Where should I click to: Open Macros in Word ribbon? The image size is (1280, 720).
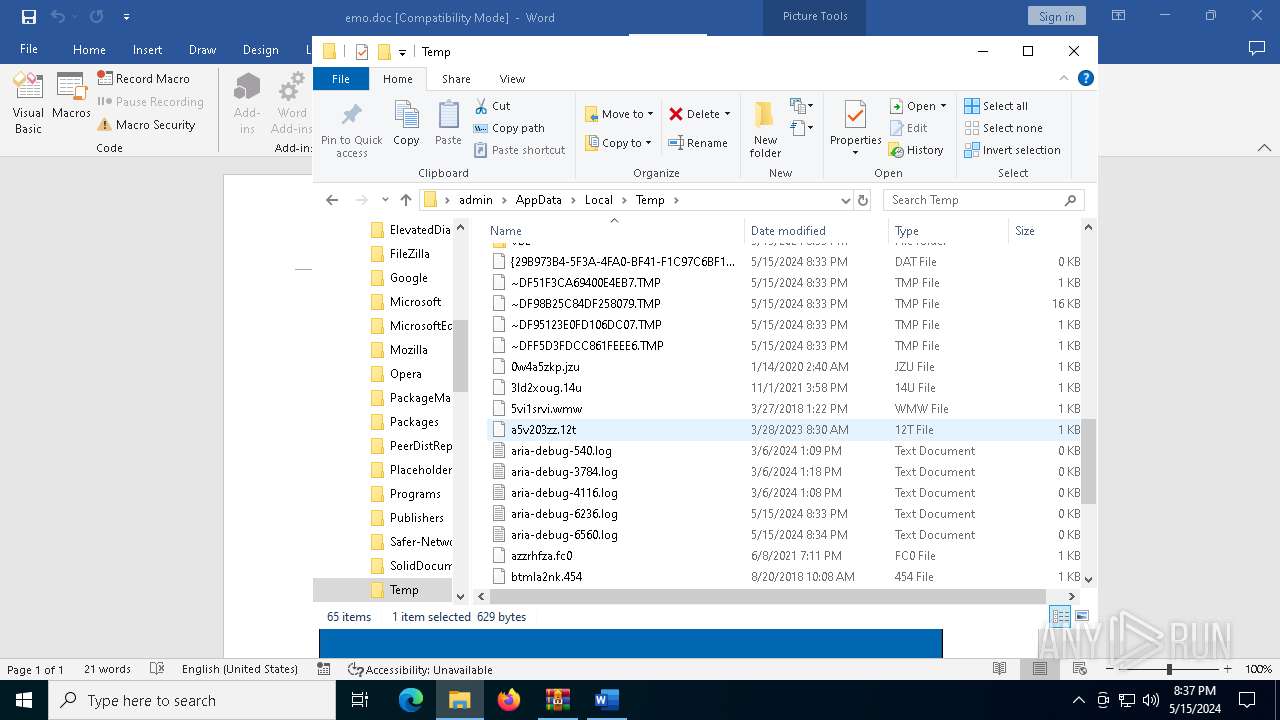(71, 96)
